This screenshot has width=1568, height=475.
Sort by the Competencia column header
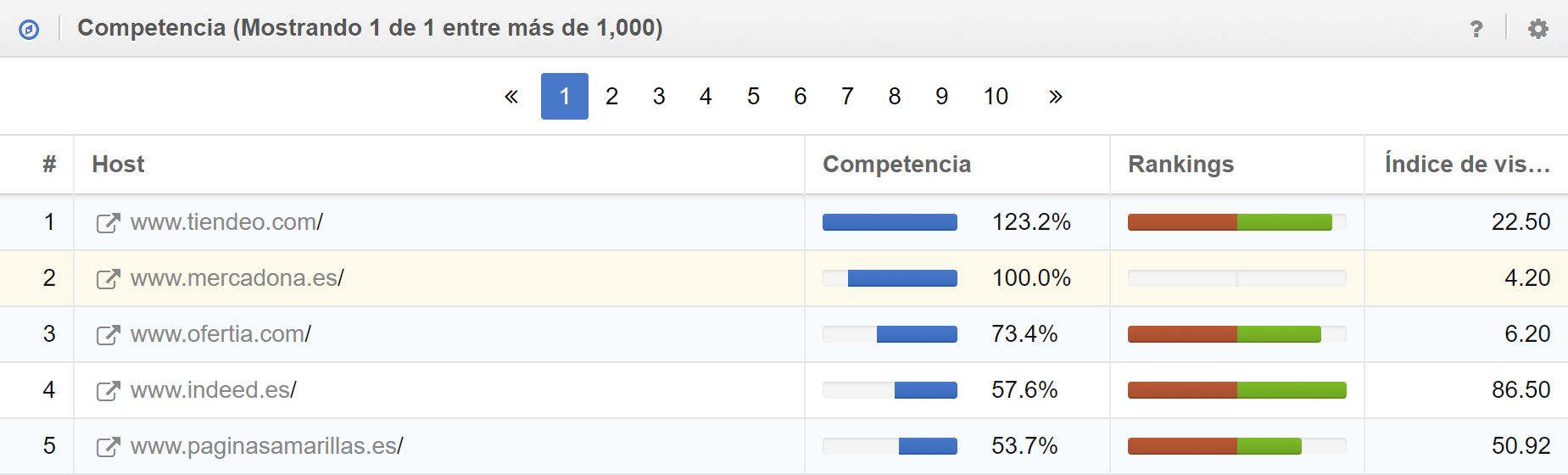(896, 165)
